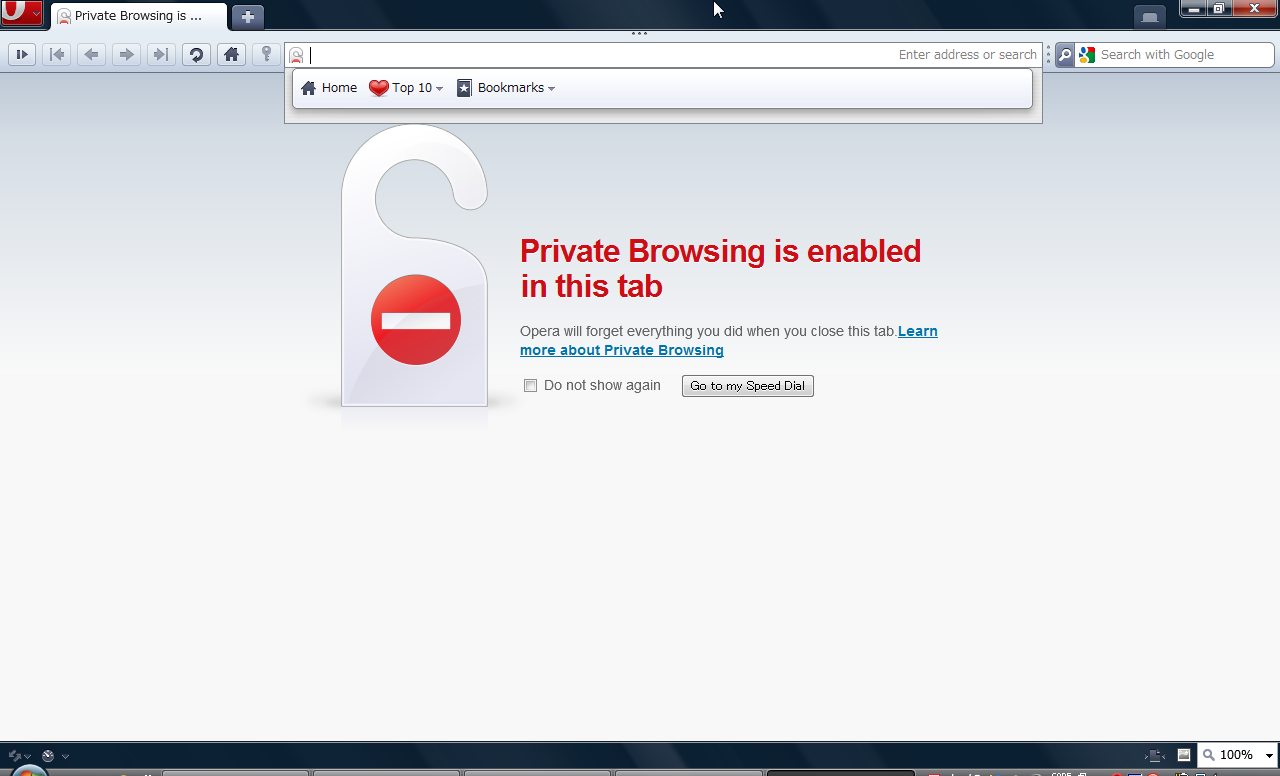Toggle images with the status bar image icon
1280x776 pixels.
pos(1184,755)
